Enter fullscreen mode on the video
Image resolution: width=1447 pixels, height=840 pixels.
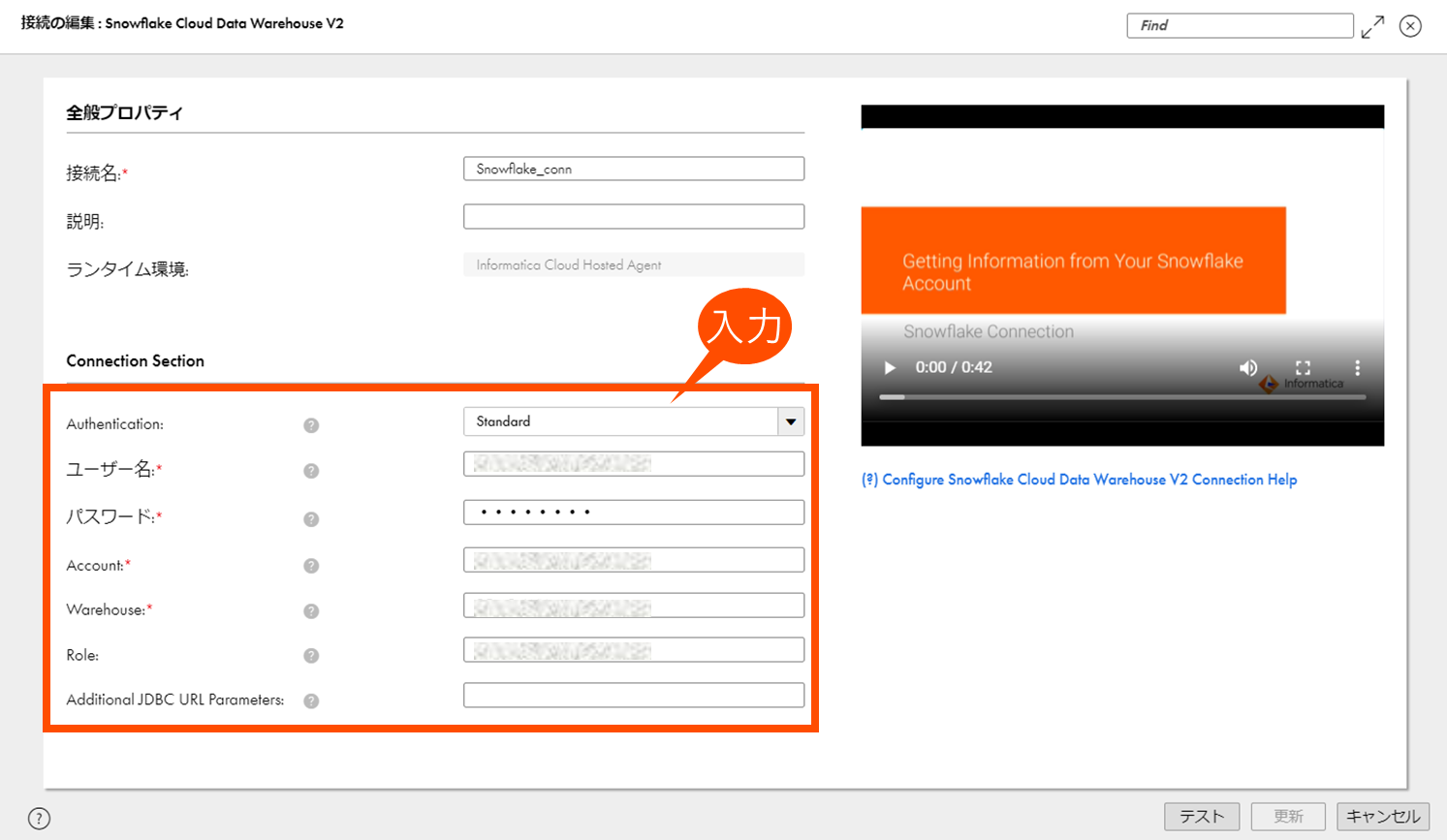tap(1303, 367)
